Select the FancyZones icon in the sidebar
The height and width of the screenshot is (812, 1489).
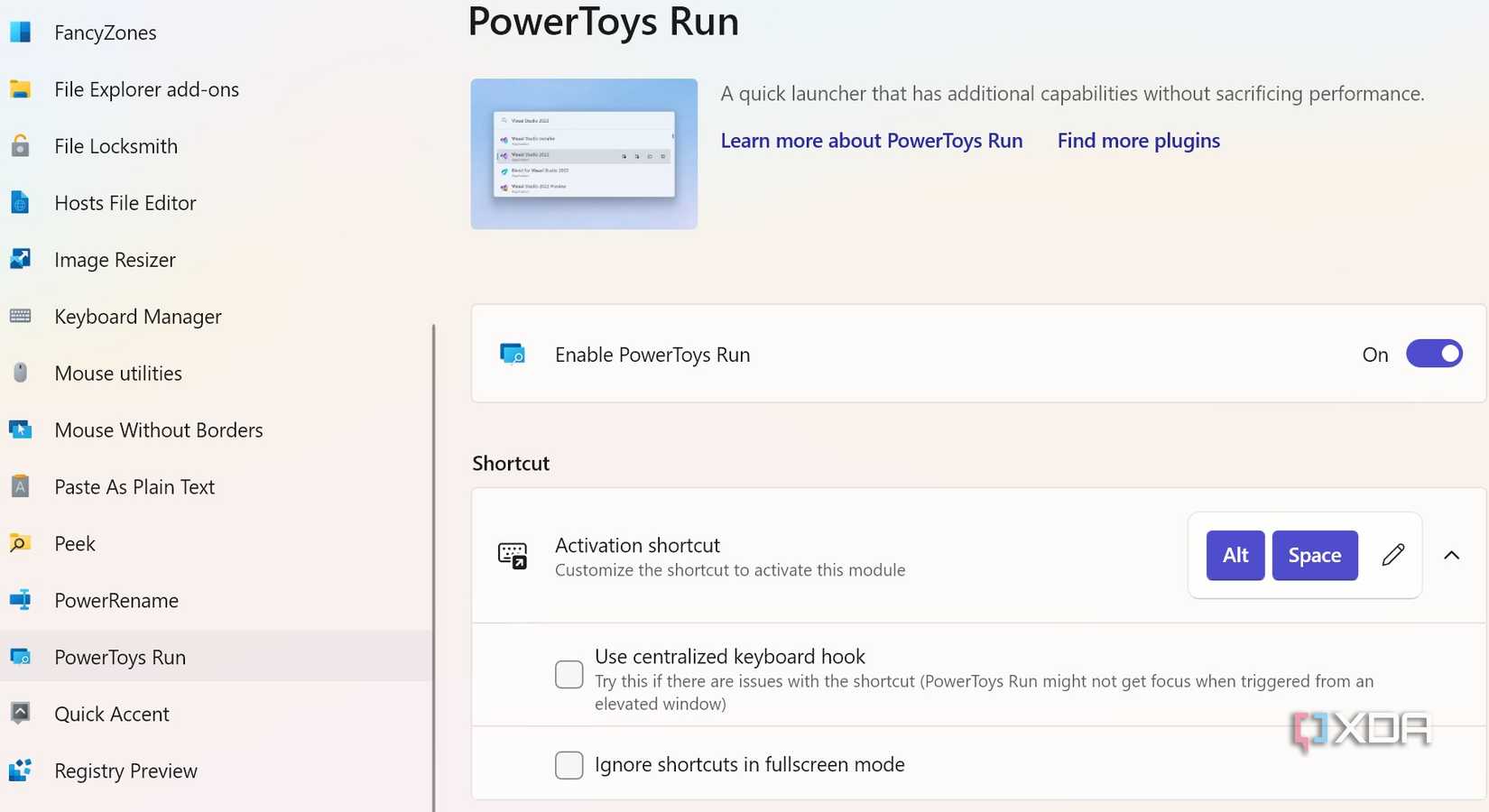point(19,32)
